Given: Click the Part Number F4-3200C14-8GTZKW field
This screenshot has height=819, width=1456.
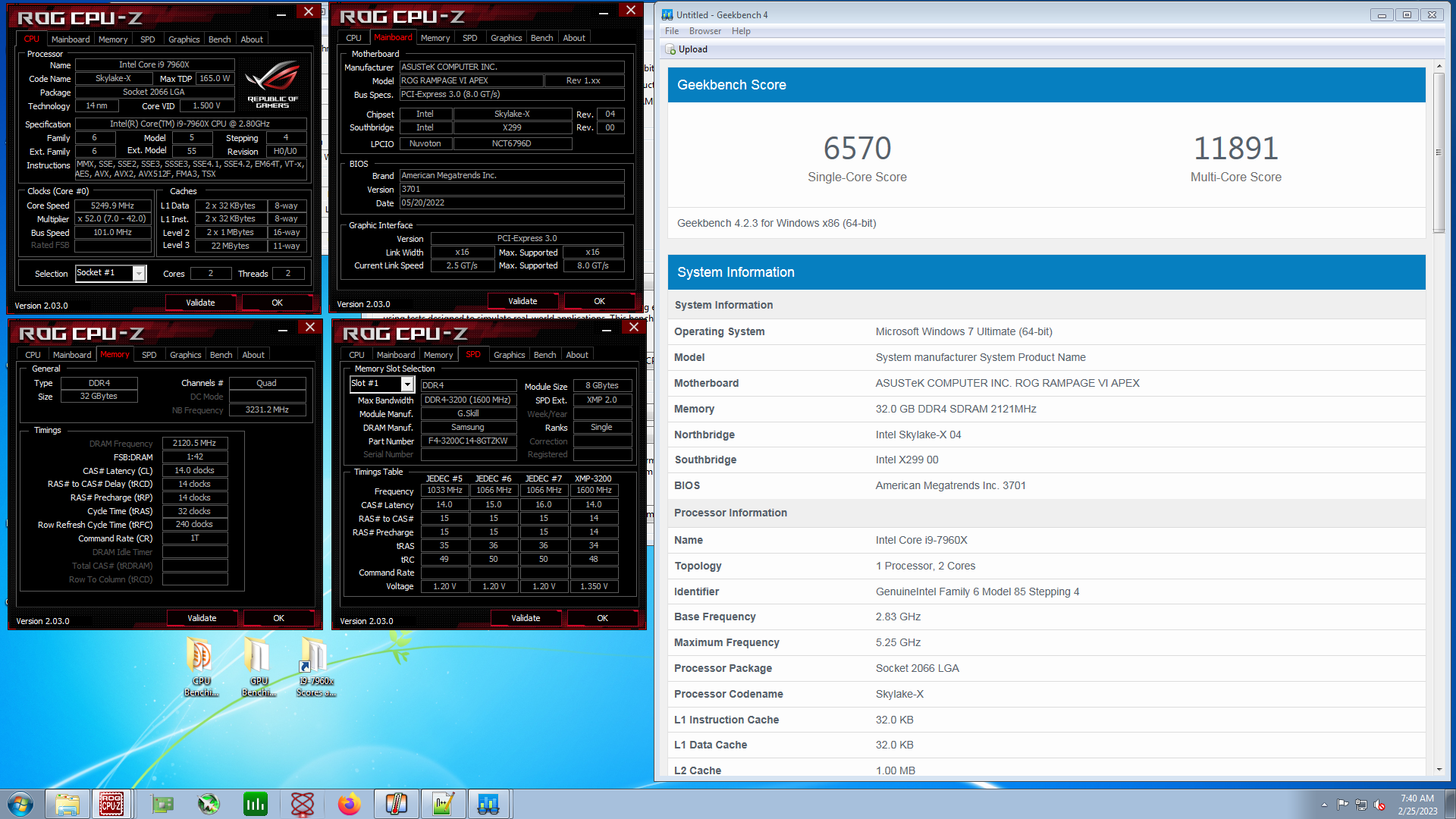Looking at the screenshot, I should (x=469, y=441).
